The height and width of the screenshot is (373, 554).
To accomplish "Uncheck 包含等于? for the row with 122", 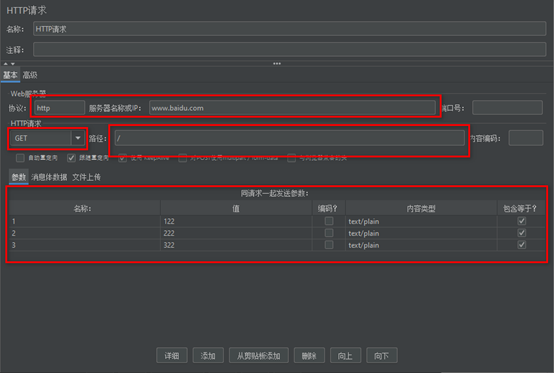I will tap(521, 221).
